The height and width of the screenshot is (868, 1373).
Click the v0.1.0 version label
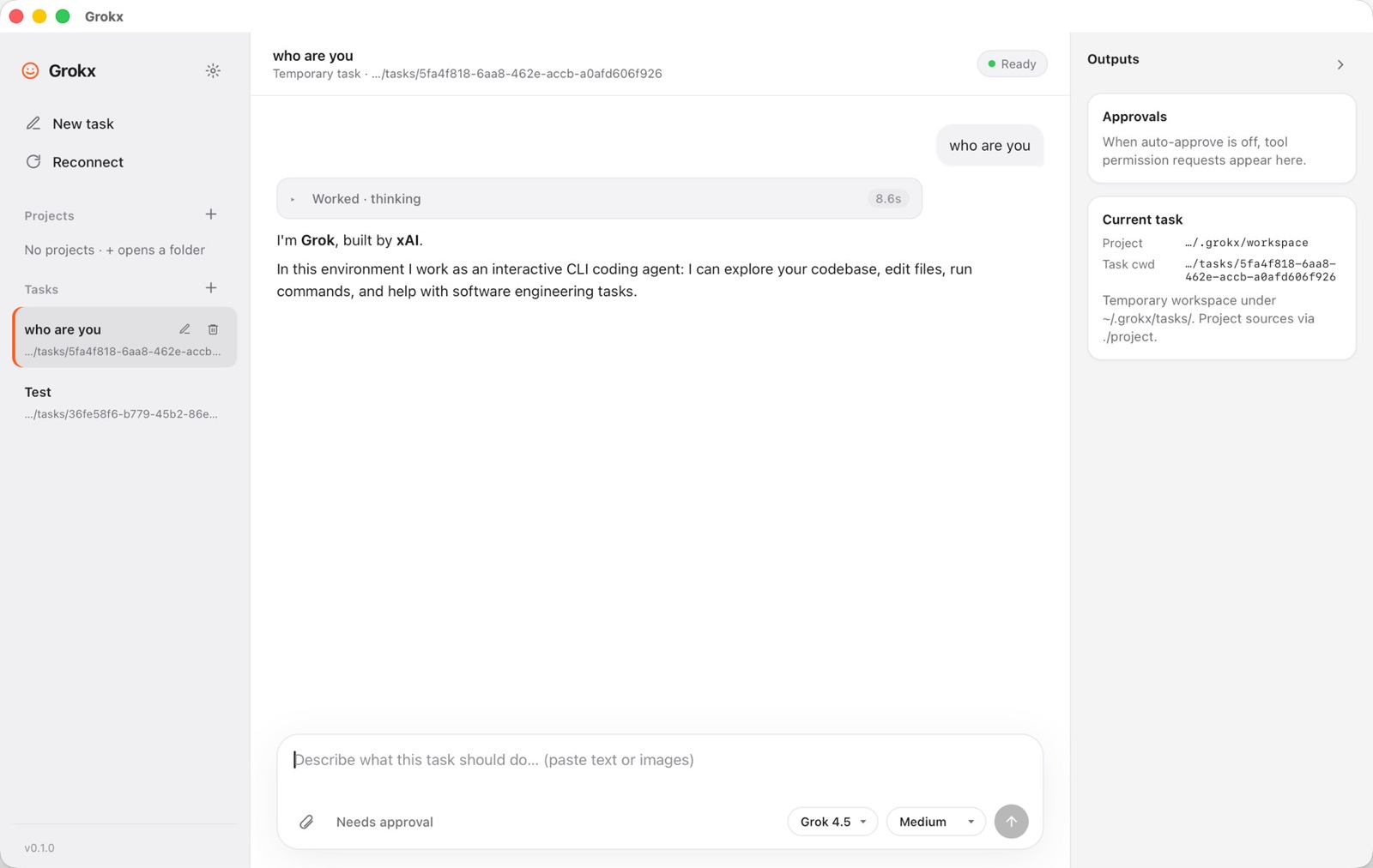39,847
